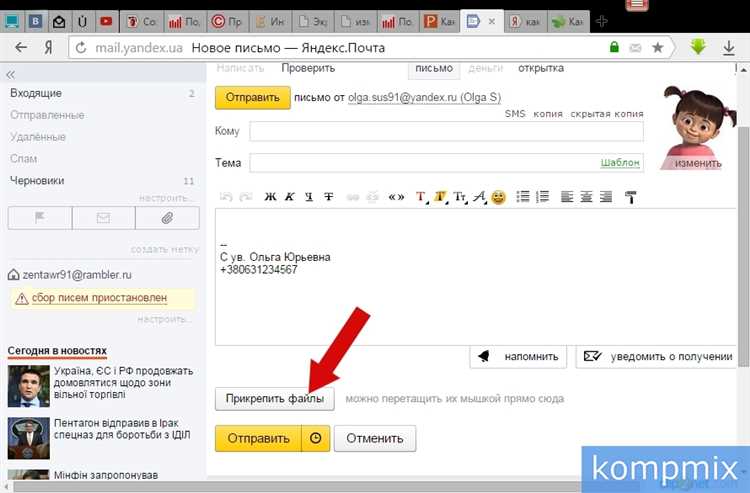Open scheduled send clock button

pos(314,438)
